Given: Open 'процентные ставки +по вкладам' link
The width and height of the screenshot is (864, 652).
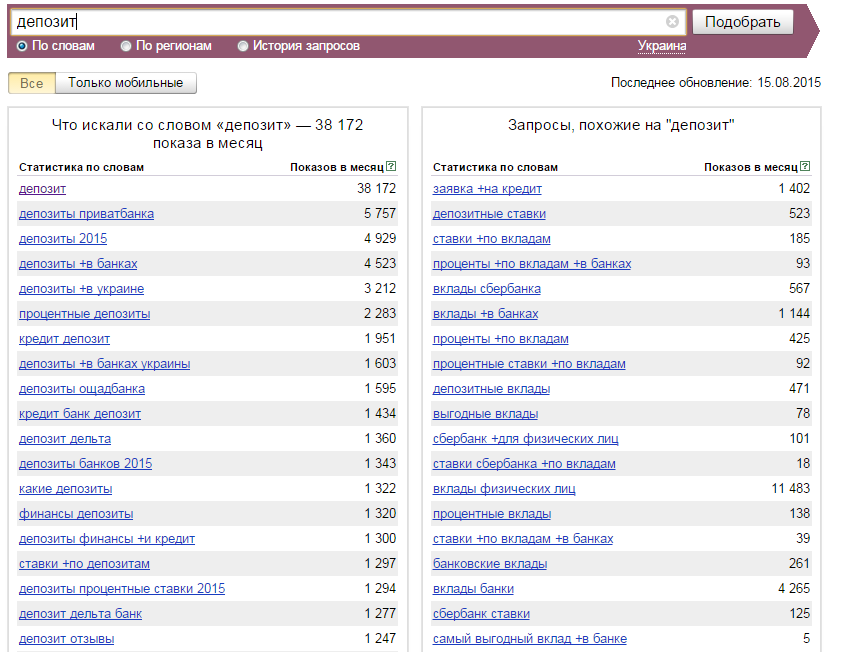Looking at the screenshot, I should 529,364.
